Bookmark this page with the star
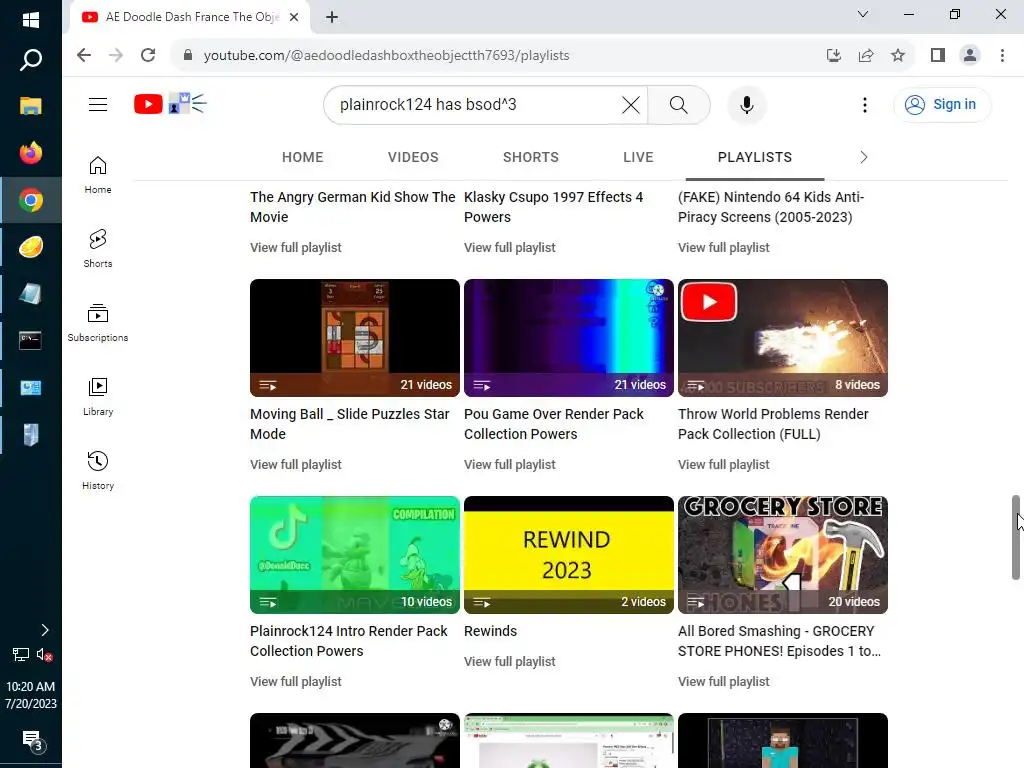Viewport: 1024px width, 768px height. (898, 56)
